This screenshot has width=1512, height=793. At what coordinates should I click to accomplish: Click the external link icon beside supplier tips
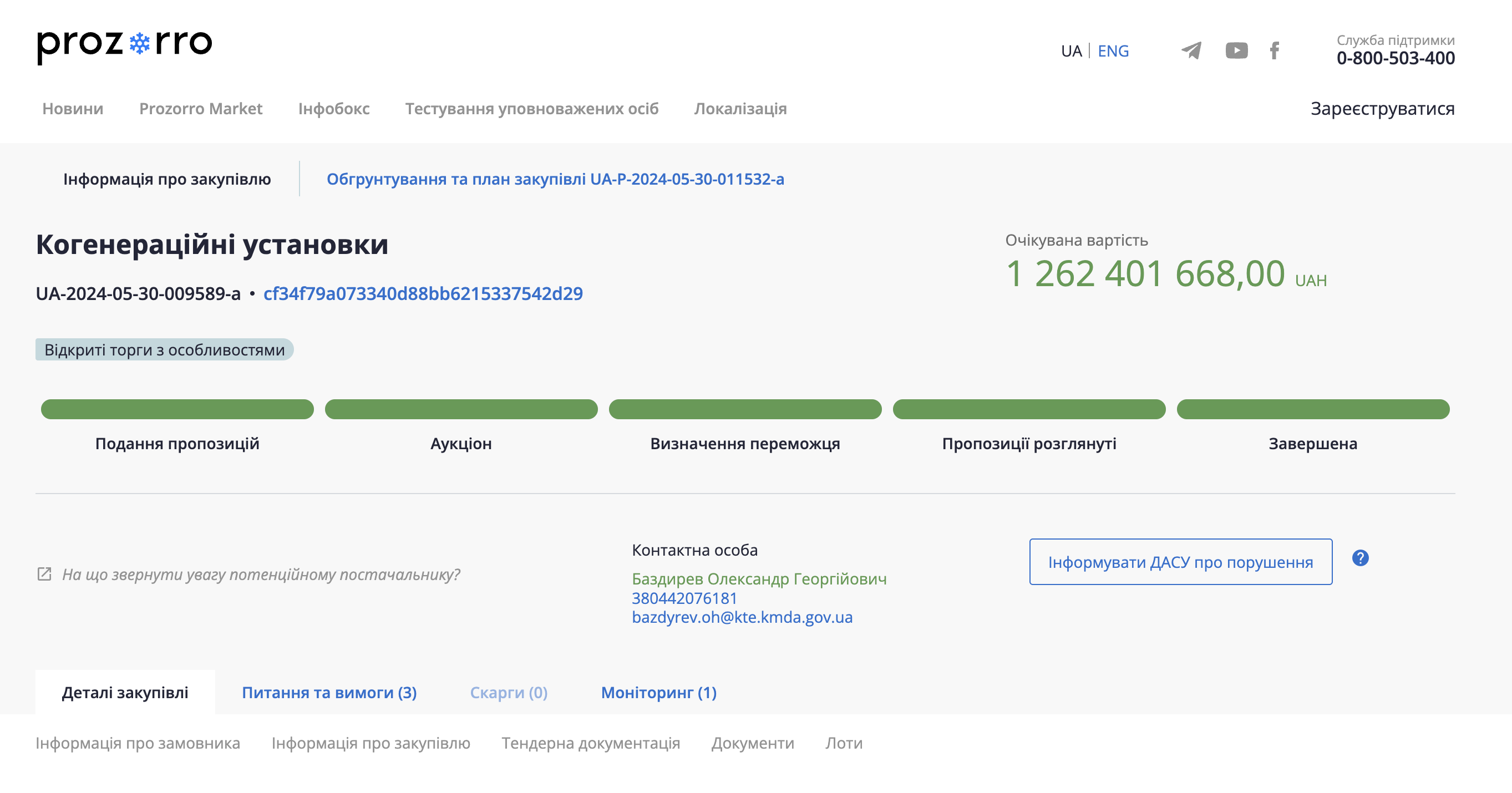pyautogui.click(x=44, y=573)
